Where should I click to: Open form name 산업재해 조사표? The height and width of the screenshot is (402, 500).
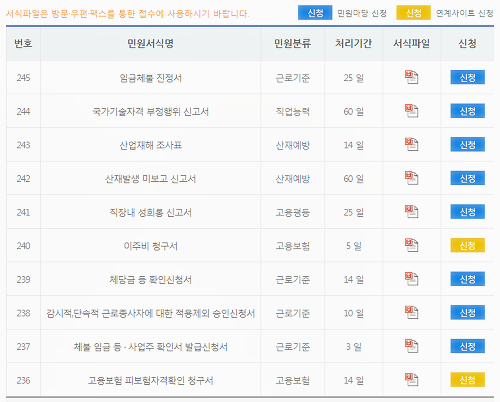click(x=151, y=145)
